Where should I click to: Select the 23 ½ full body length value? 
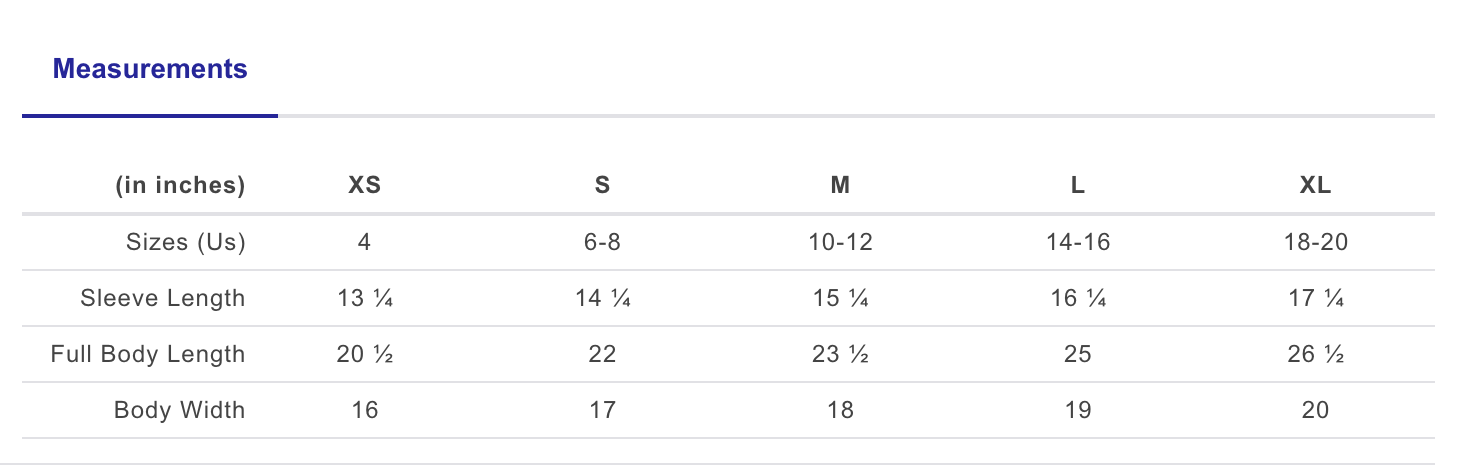click(840, 354)
